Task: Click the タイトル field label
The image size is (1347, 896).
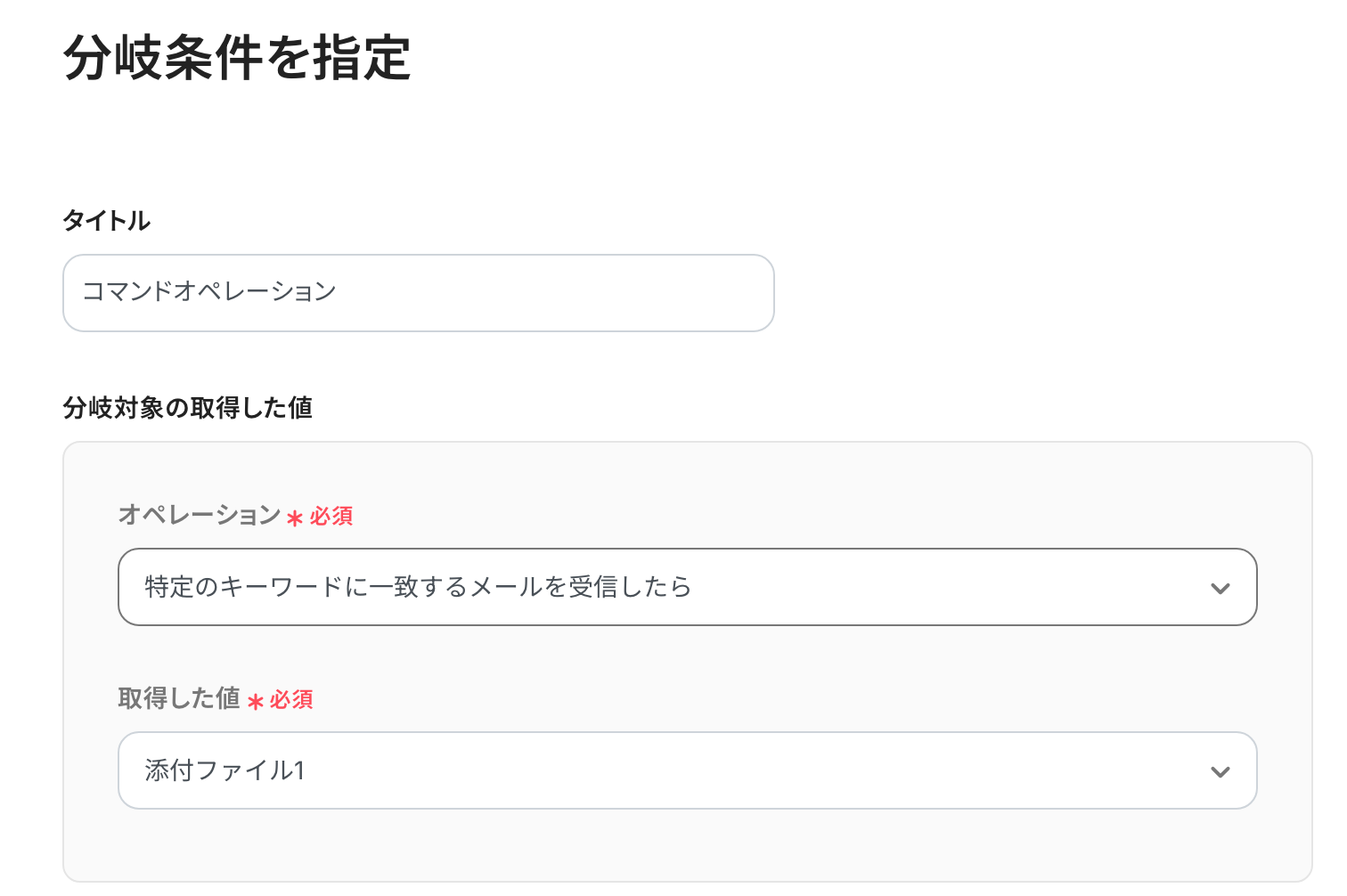Action: [107, 221]
